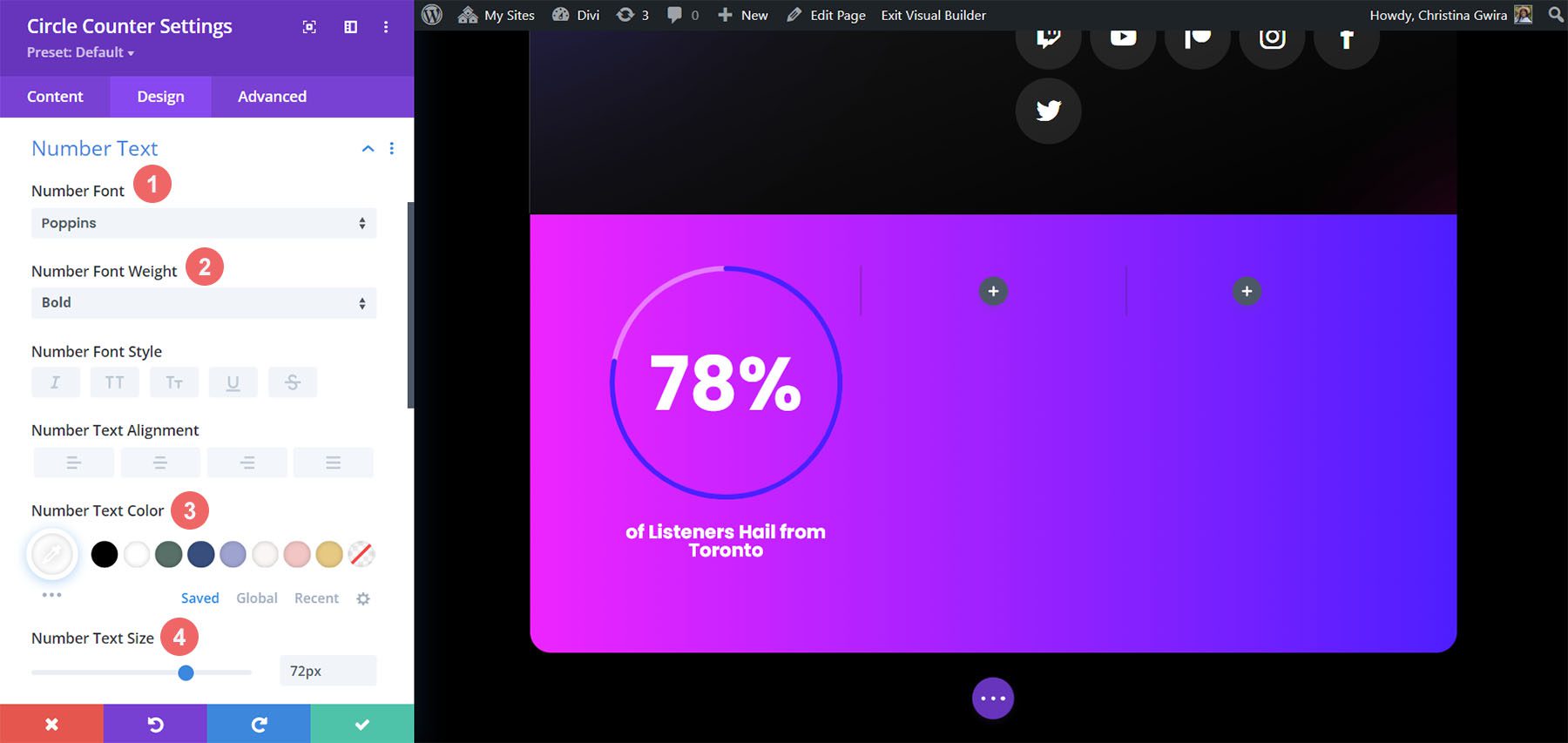Show Recent color palette

point(316,598)
